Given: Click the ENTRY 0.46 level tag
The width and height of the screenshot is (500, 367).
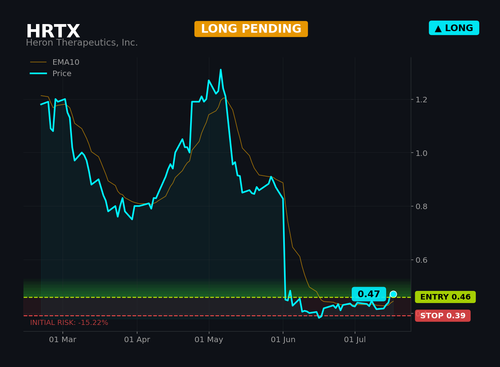Looking at the screenshot, I should click(x=445, y=297).
